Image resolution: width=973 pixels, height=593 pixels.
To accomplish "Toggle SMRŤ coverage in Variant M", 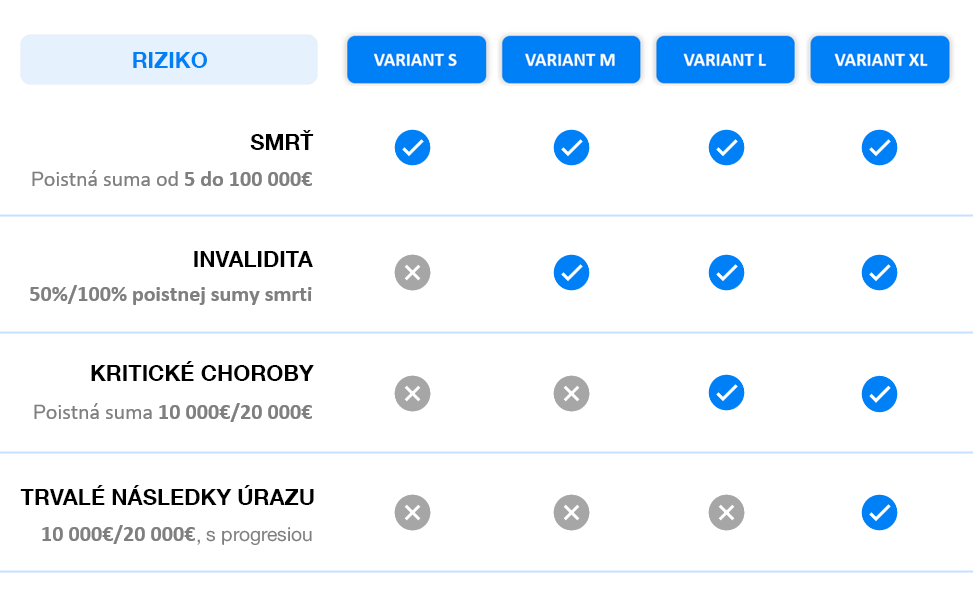I will click(x=571, y=147).
